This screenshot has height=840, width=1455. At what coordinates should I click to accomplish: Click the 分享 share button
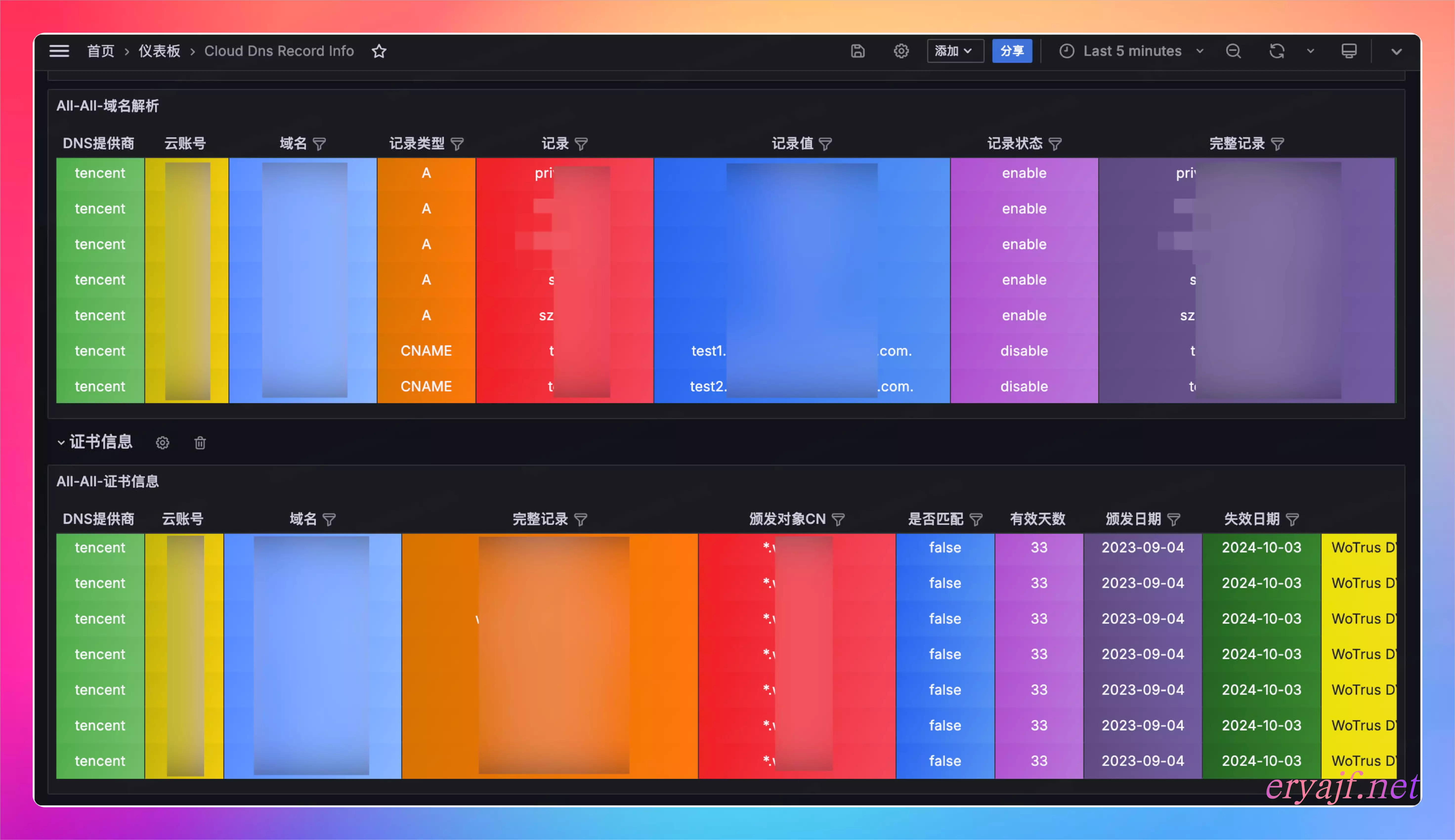(x=1012, y=51)
